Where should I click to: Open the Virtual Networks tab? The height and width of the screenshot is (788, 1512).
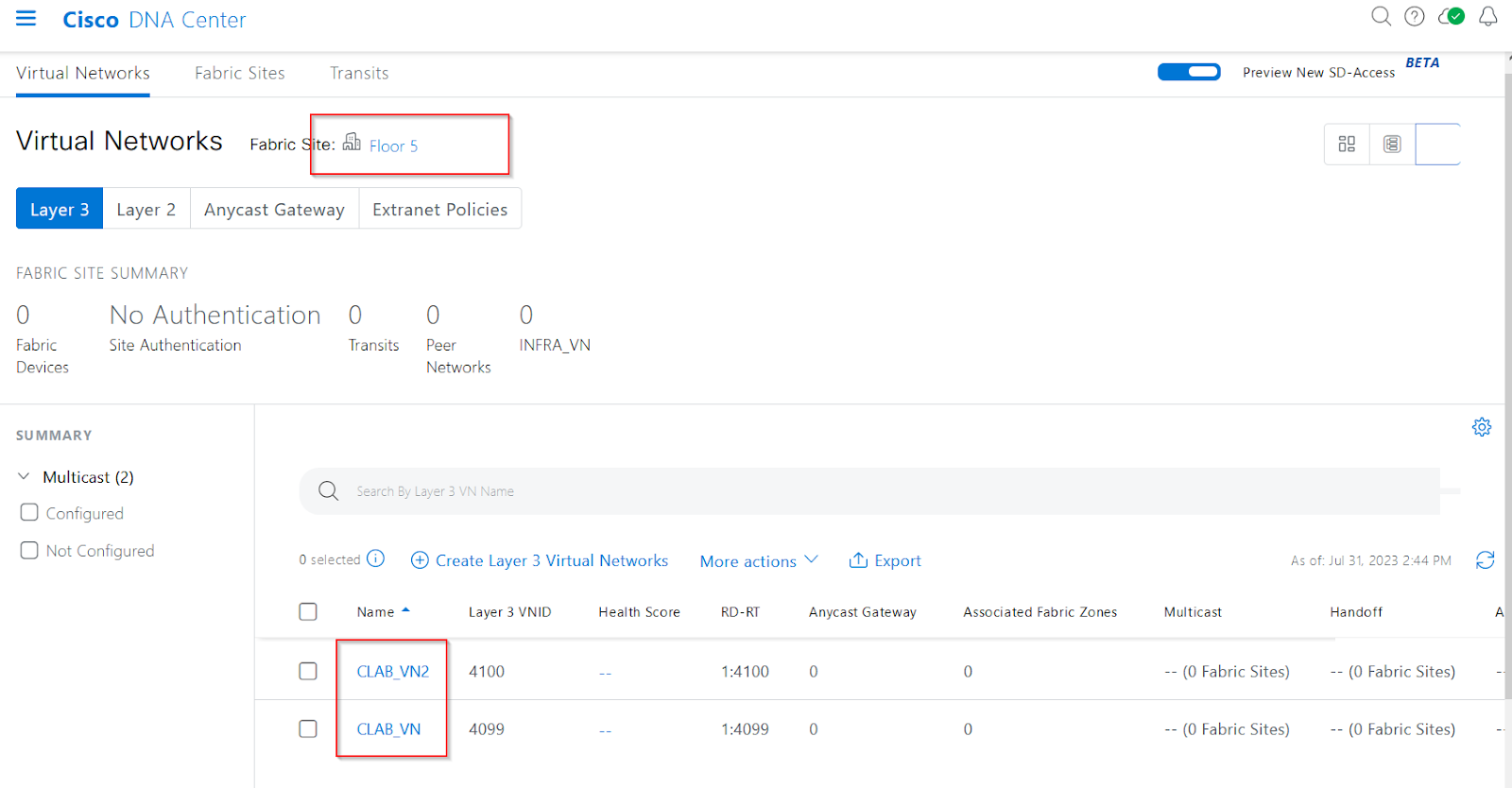click(x=83, y=73)
